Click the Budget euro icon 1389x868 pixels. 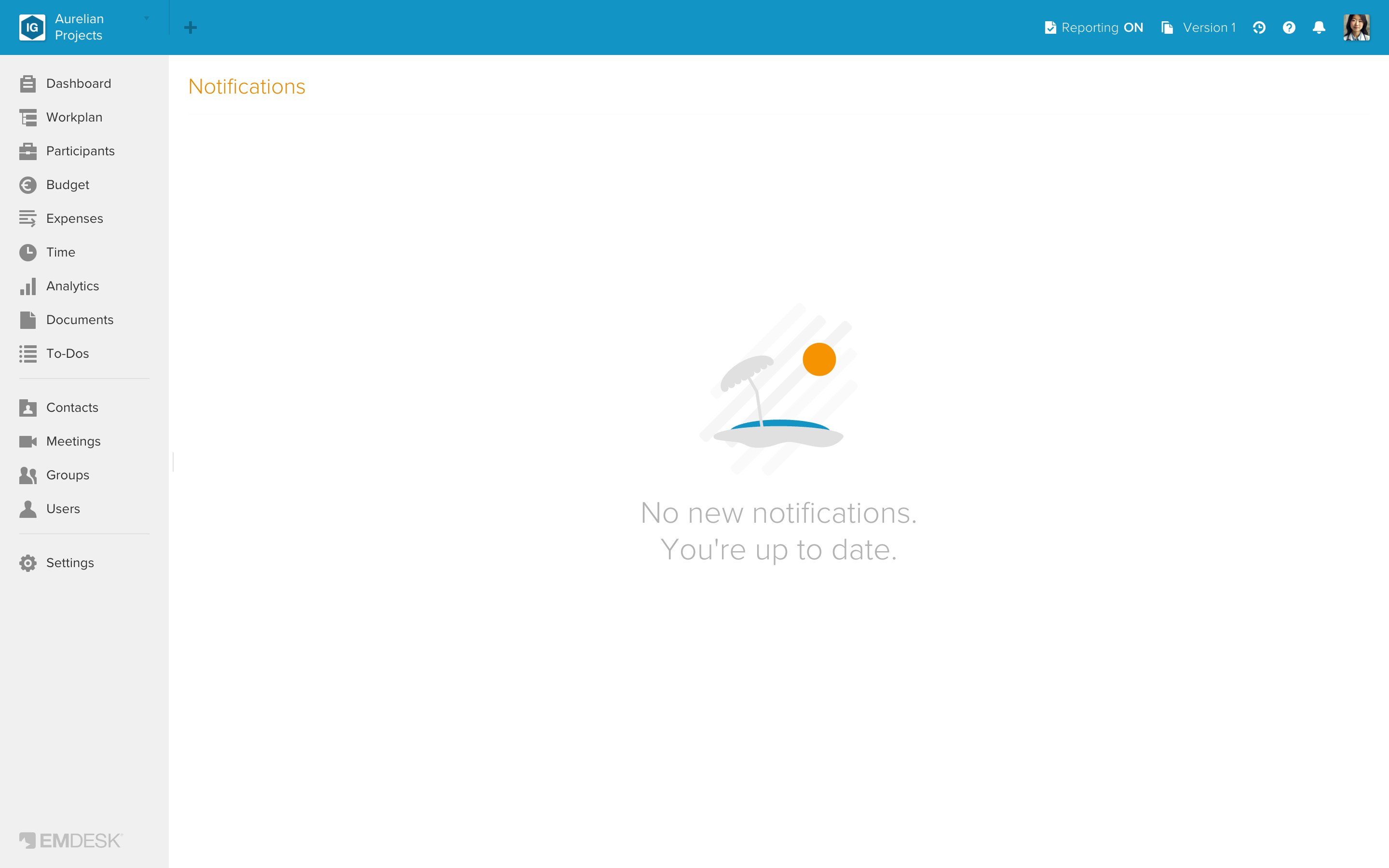coord(27,185)
